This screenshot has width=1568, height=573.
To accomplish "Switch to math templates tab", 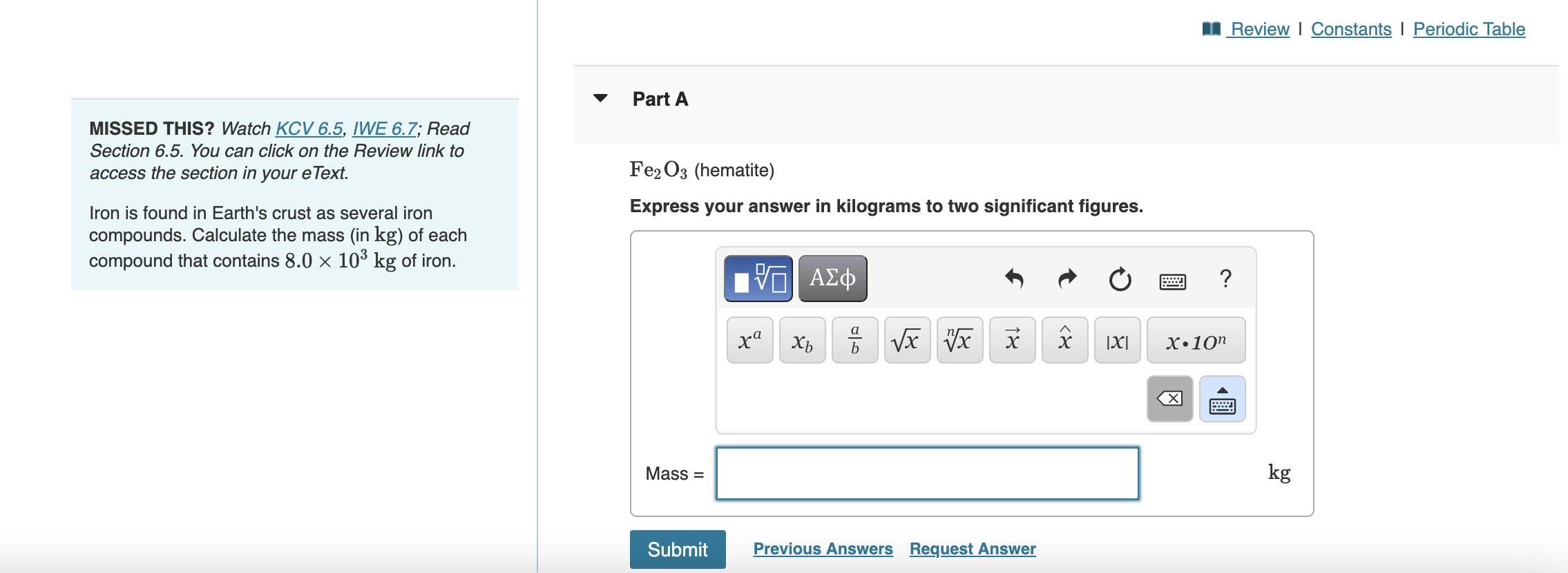I will pyautogui.click(x=758, y=278).
